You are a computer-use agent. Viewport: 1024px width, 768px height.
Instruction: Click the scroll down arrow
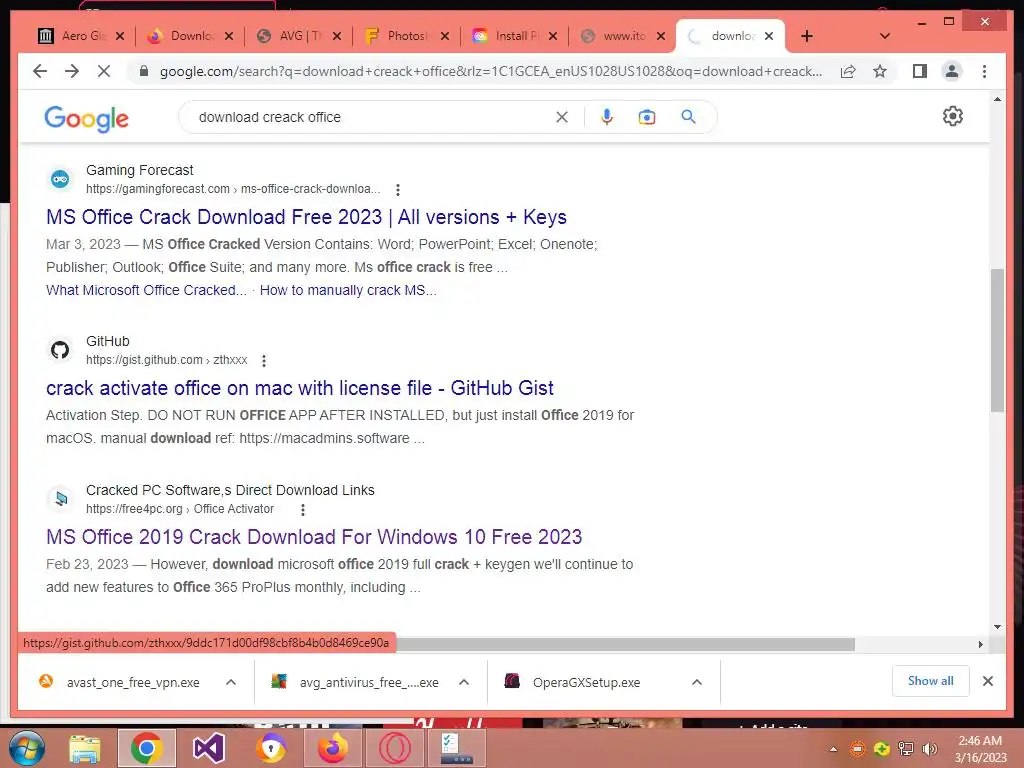997,627
